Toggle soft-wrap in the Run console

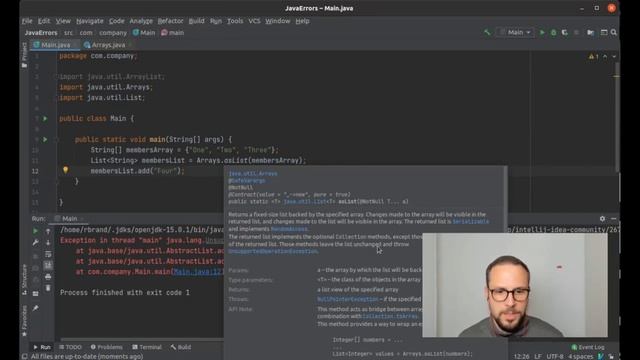point(48,254)
